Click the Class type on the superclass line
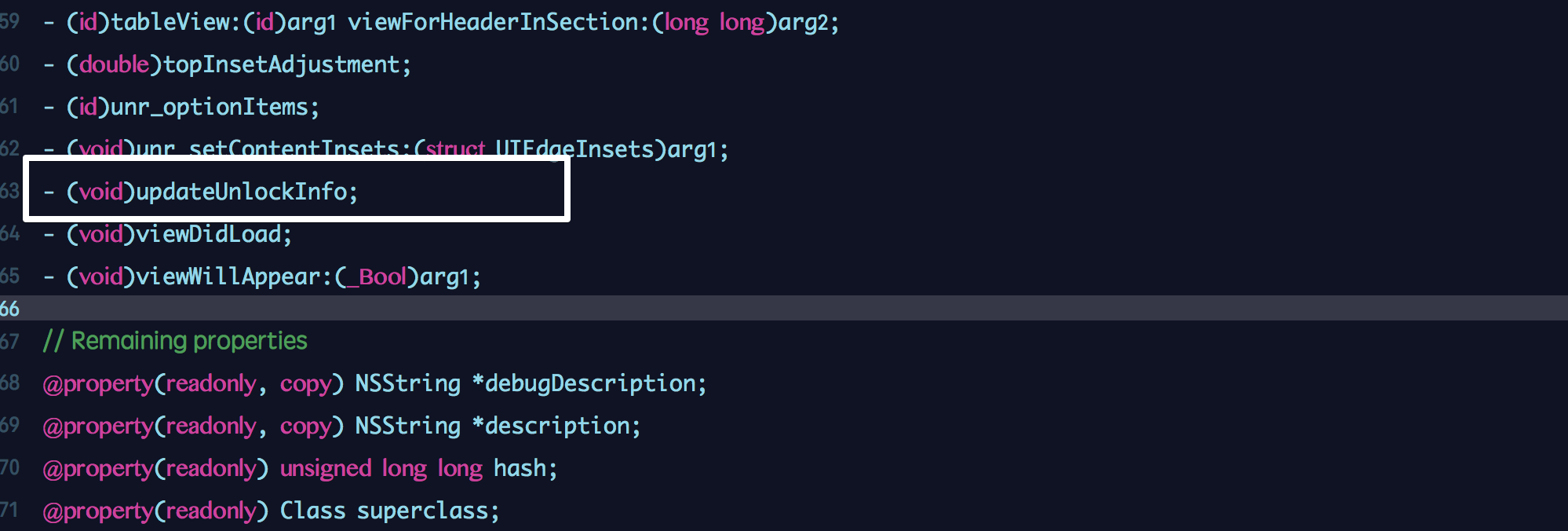Viewport: 1568px width, 531px height. pyautogui.click(x=312, y=511)
